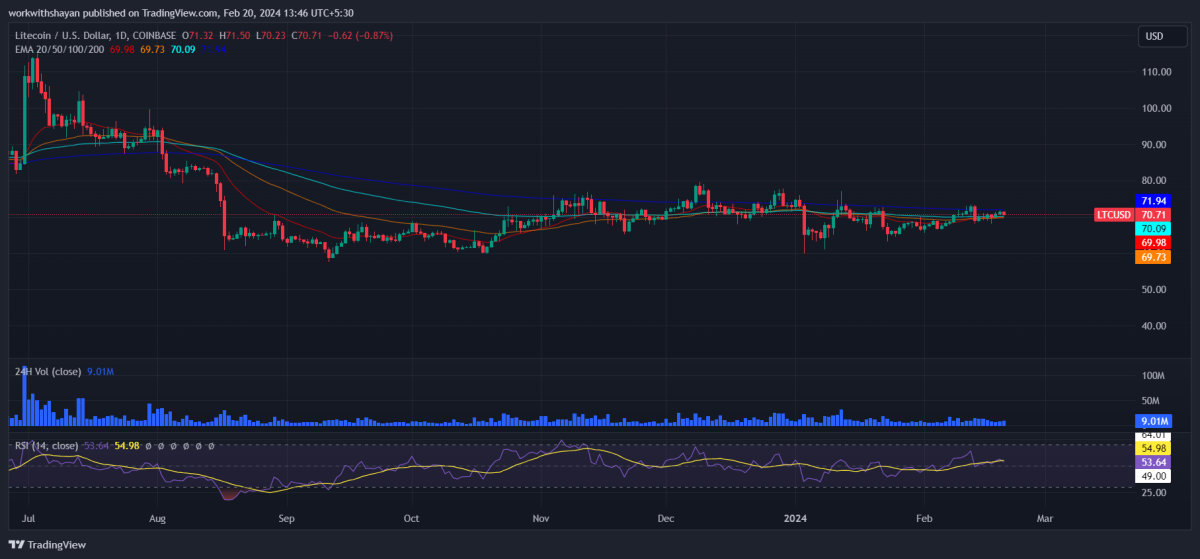This screenshot has width=1200, height=559.
Task: Click the Mar label on time axis
Action: coord(1045,520)
